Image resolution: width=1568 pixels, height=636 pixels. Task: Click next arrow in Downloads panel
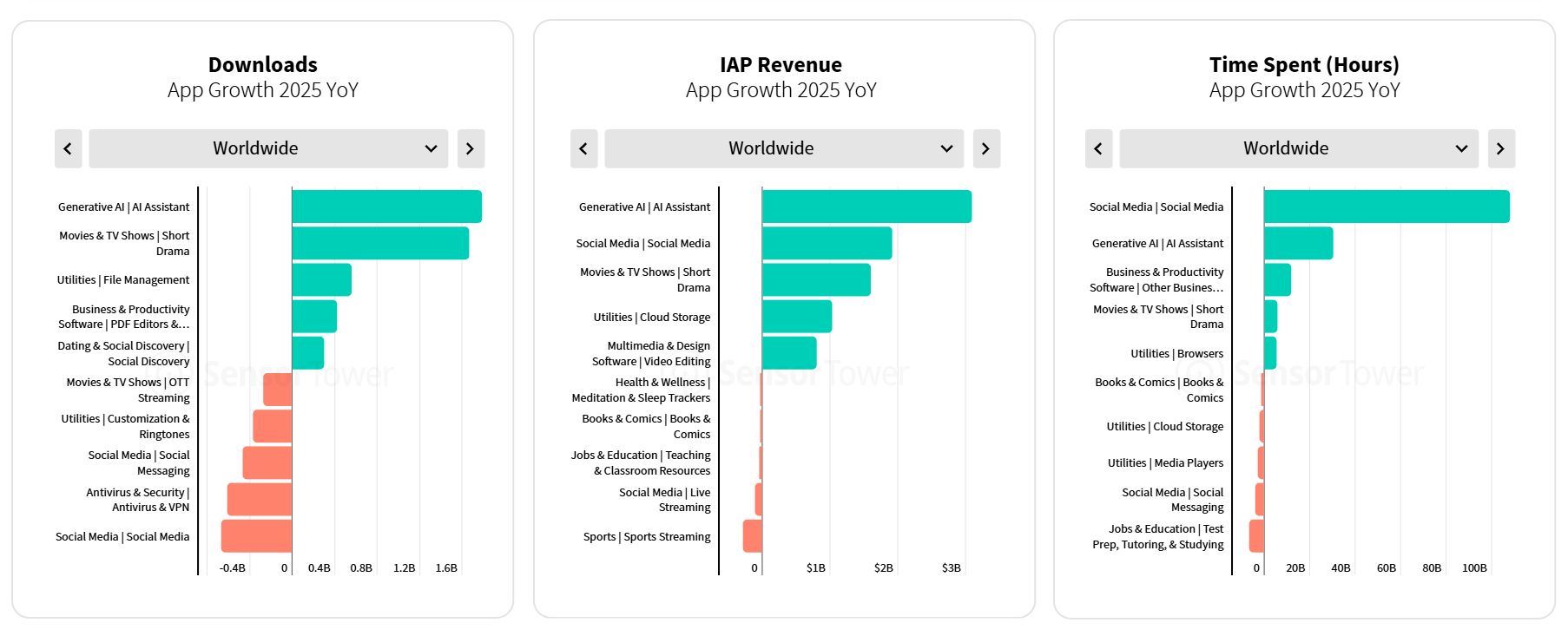(470, 148)
